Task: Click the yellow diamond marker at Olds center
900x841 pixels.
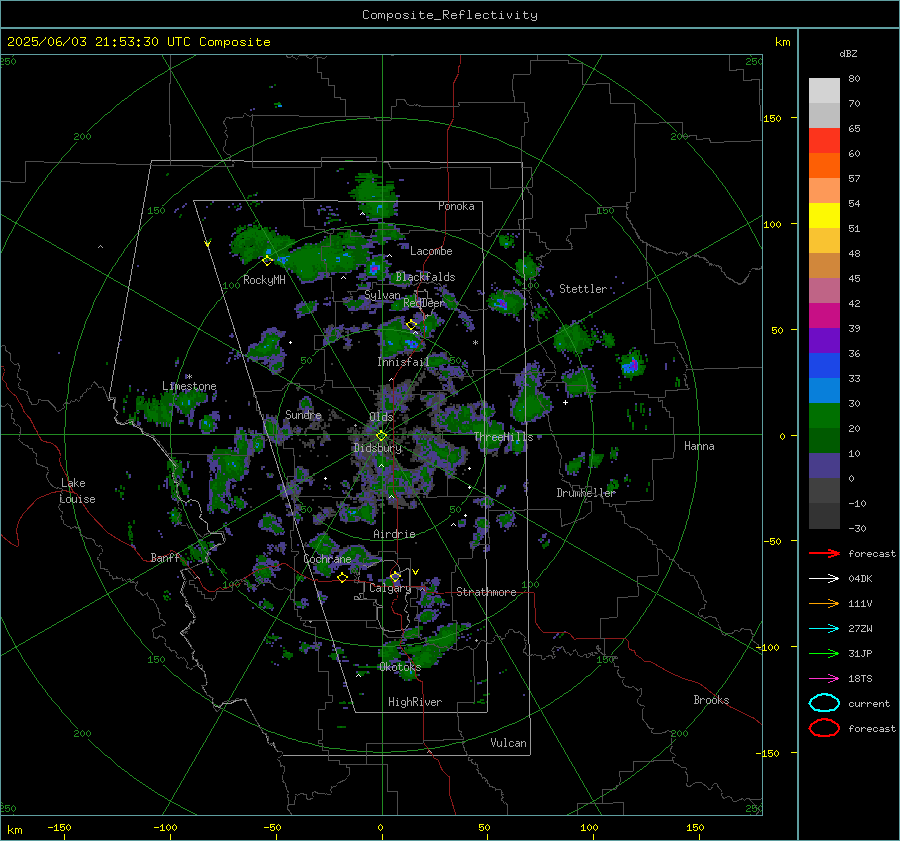Action: [381, 436]
